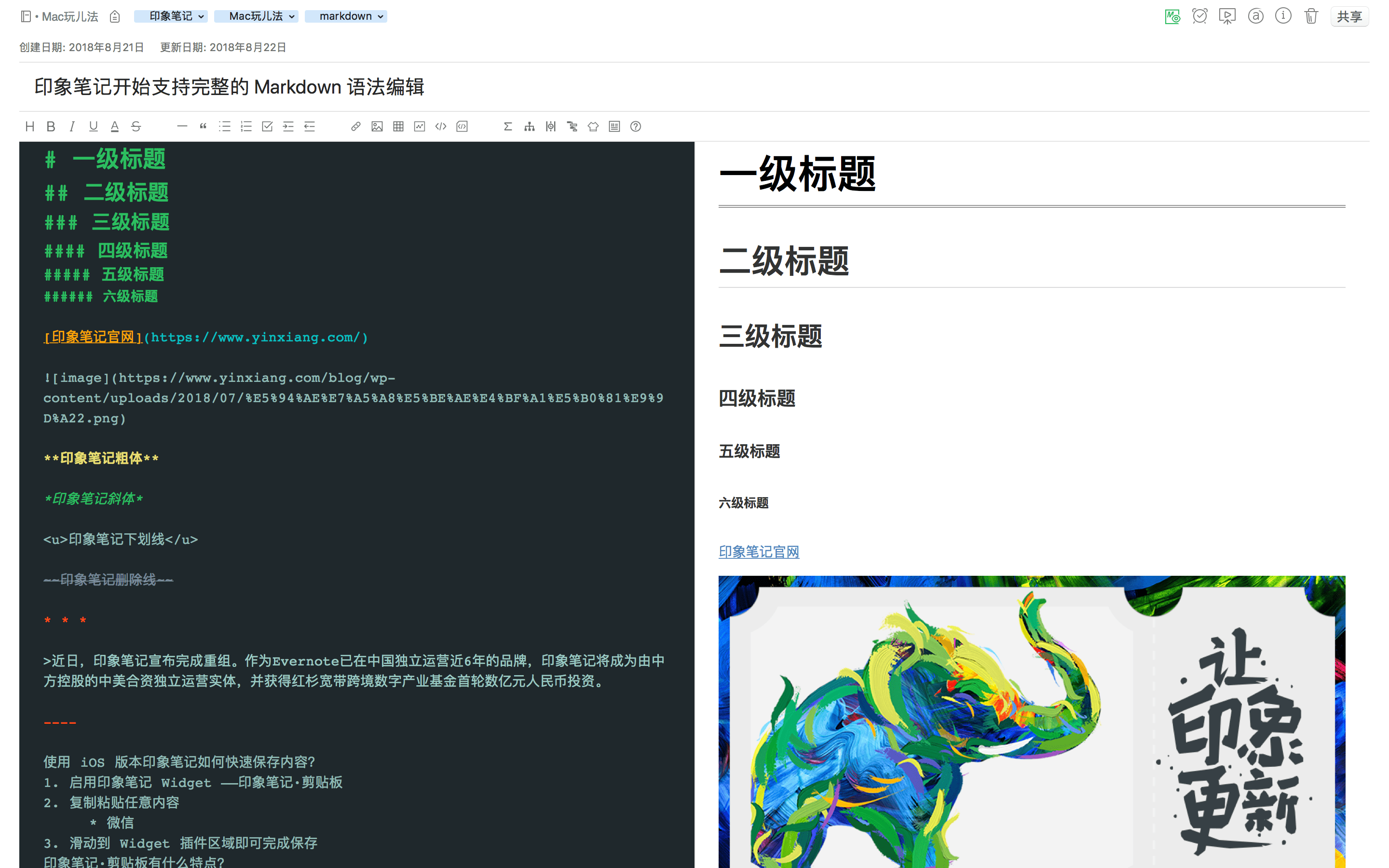Click the @ annotation icon
The width and height of the screenshot is (1389, 868).
pyautogui.click(x=1255, y=16)
